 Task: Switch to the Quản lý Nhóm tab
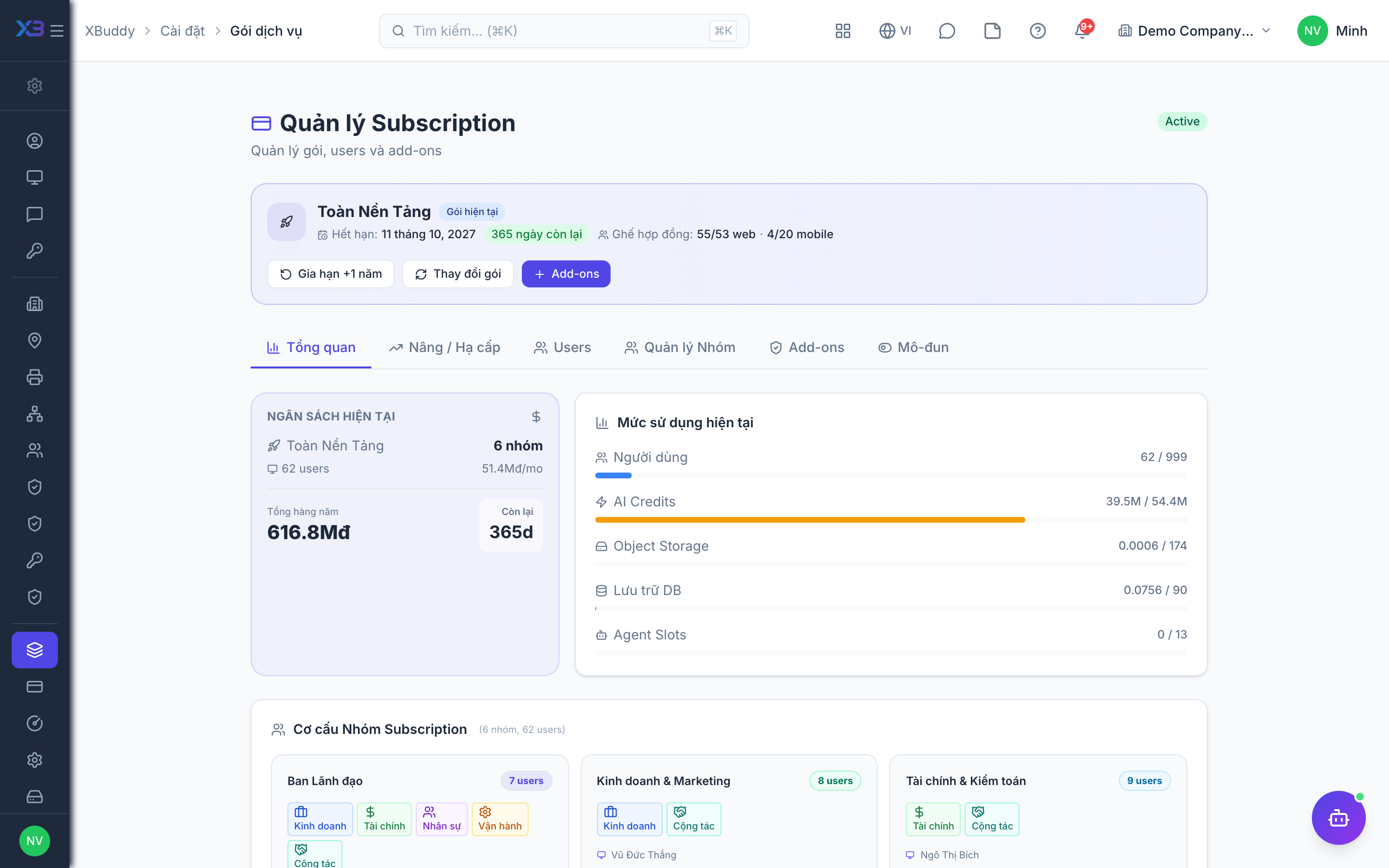click(680, 347)
